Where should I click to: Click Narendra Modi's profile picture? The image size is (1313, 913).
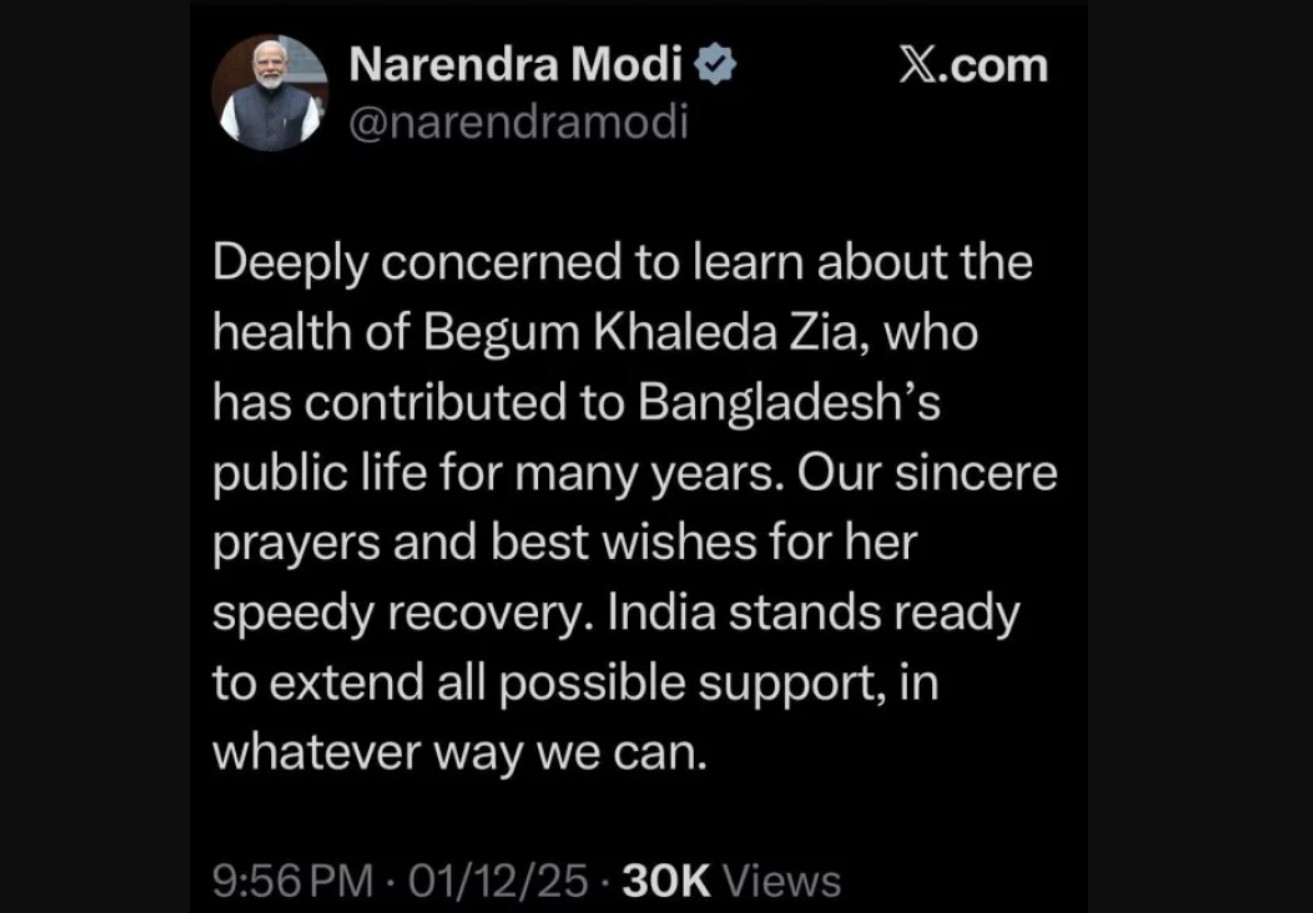tap(270, 92)
